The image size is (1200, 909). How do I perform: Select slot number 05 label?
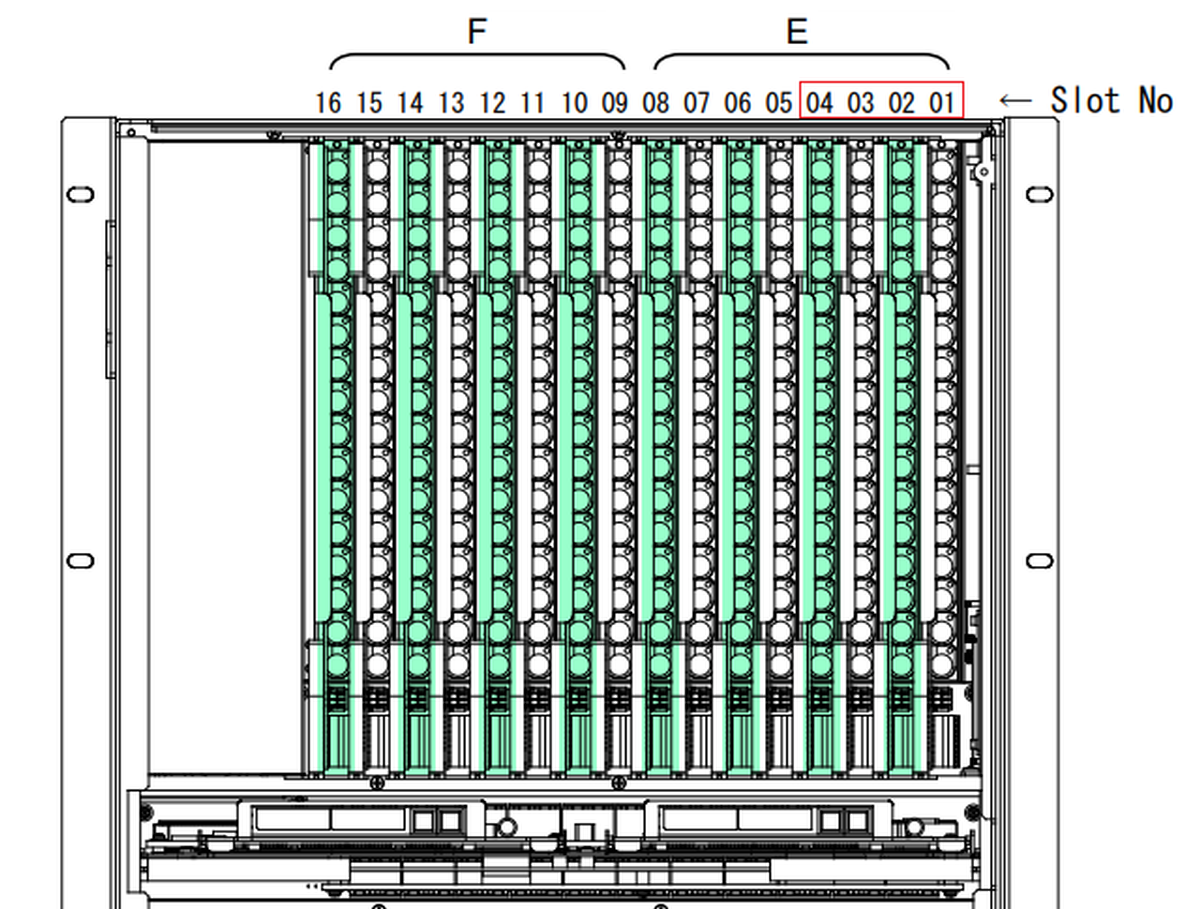[x=778, y=103]
